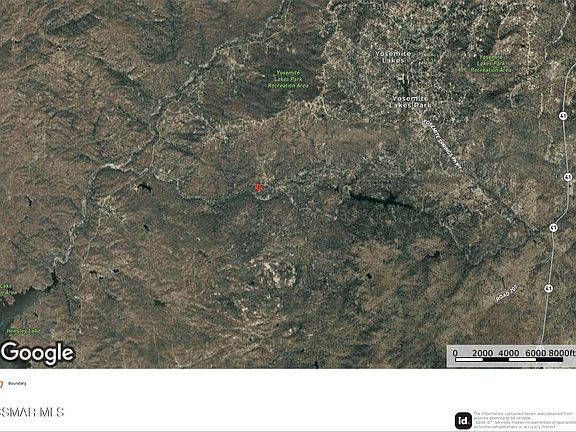Click the Highway 41 shield beside the parkway junction
Image resolution: width=576 pixels, height=432 pixels.
(554, 227)
